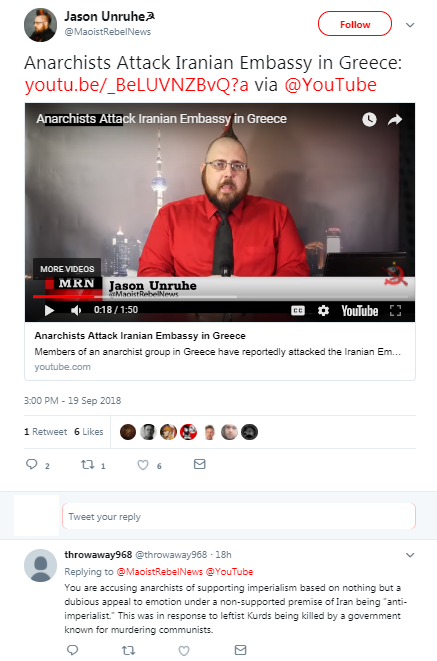Follow Jason Unruhe's account

coord(355,24)
